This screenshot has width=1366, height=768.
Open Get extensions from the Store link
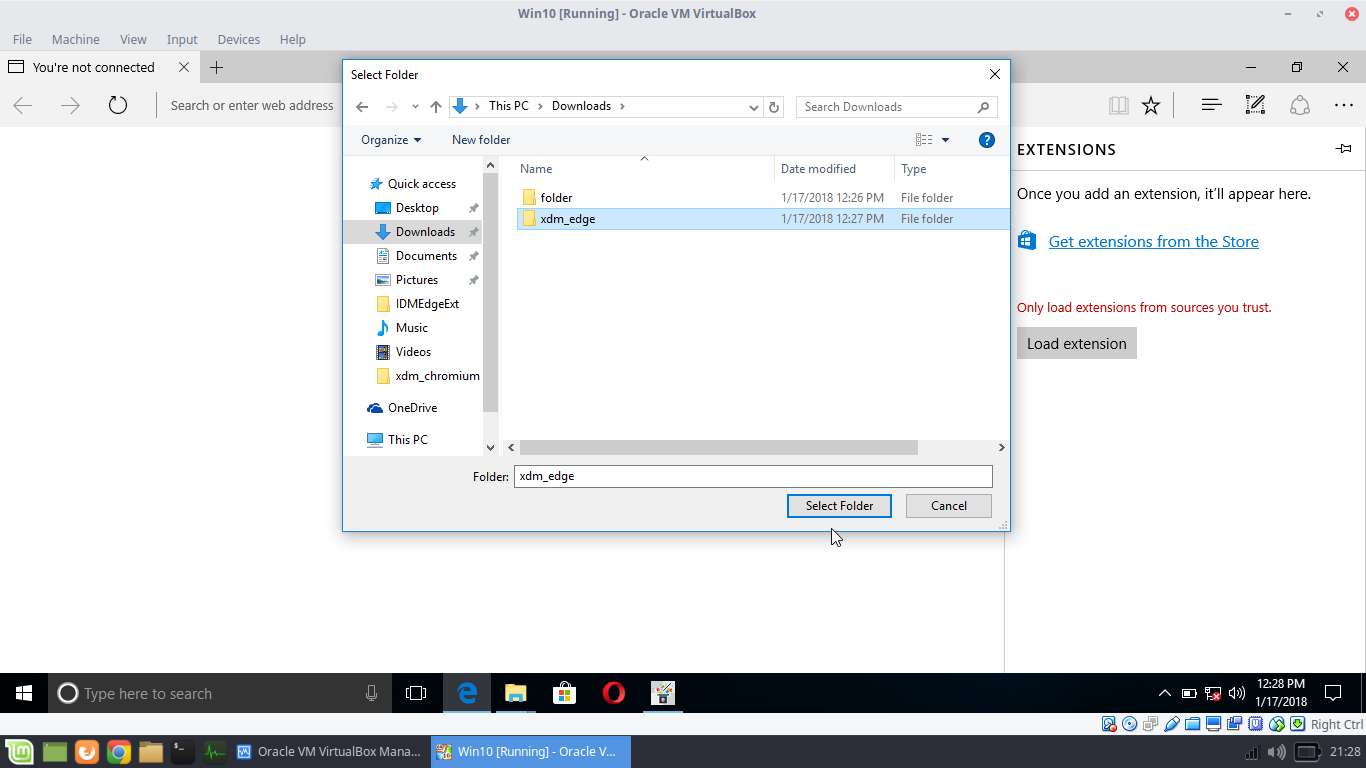click(1153, 242)
